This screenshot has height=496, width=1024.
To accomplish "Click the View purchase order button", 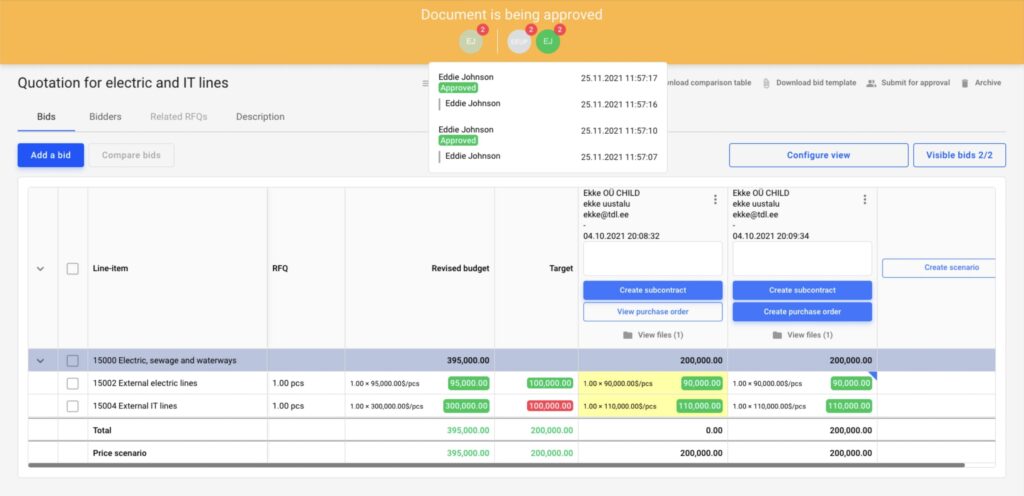I will (653, 312).
